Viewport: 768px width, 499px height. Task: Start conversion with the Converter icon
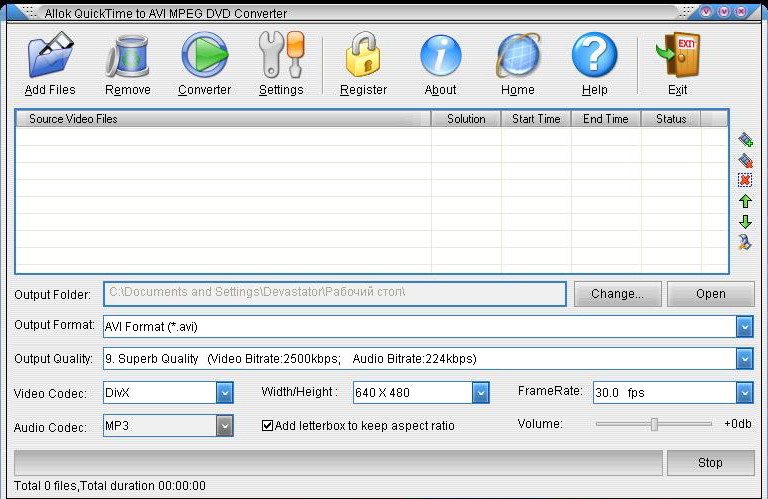coord(205,55)
